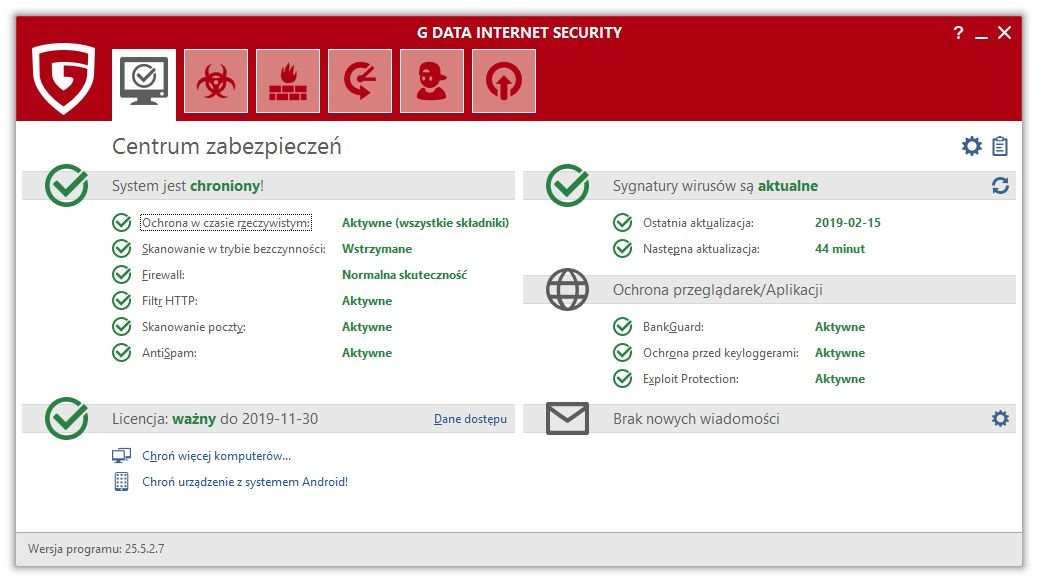
Task: Click Wersja programu: 25.5.2.7 text
Action: (x=96, y=549)
